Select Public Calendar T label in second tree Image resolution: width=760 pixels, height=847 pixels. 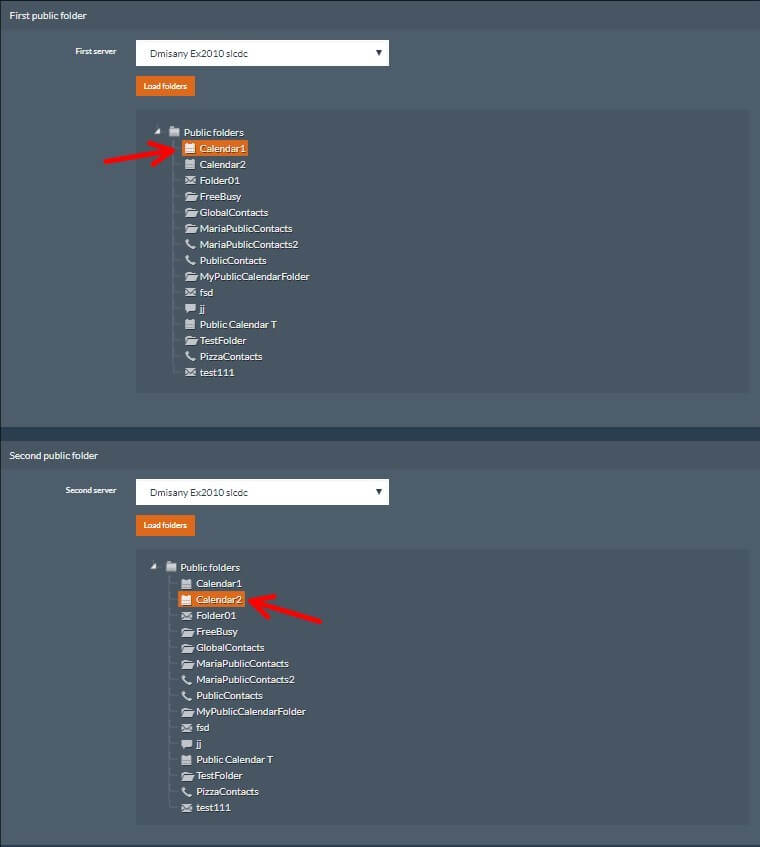pyautogui.click(x=235, y=759)
